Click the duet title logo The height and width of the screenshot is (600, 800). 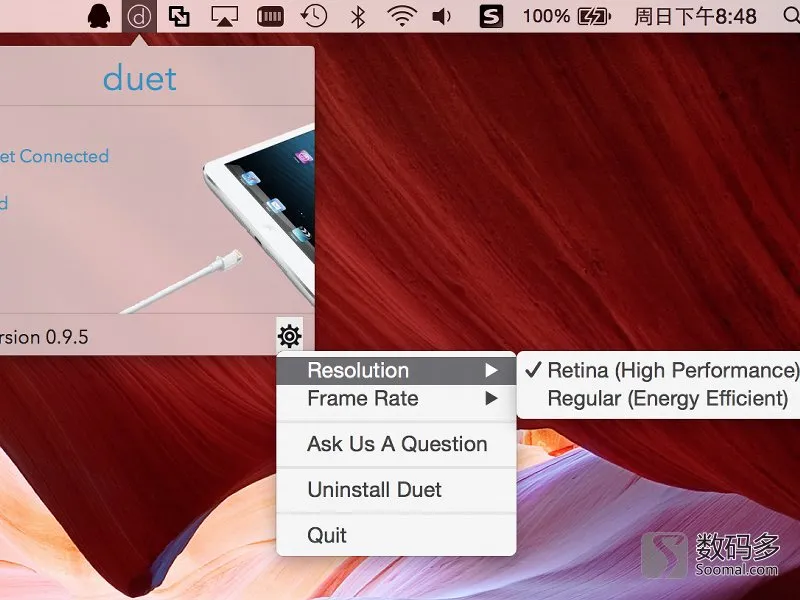(x=140, y=78)
